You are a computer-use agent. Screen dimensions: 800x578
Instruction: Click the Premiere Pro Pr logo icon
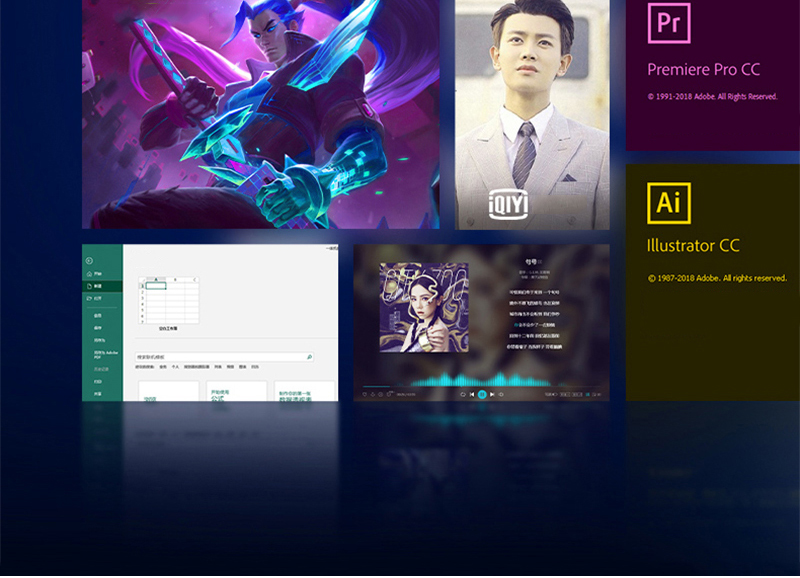pyautogui.click(x=669, y=22)
